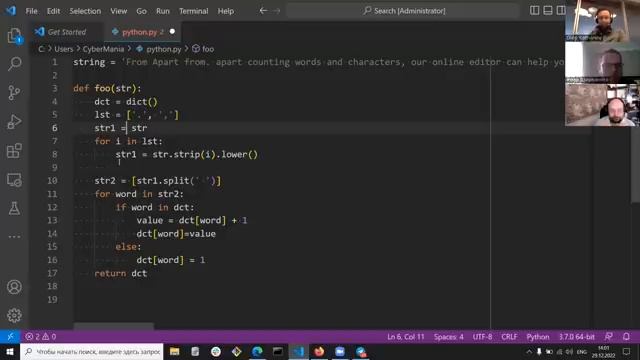Click the horizontal editor scrollbar thumb

pos(113,326)
